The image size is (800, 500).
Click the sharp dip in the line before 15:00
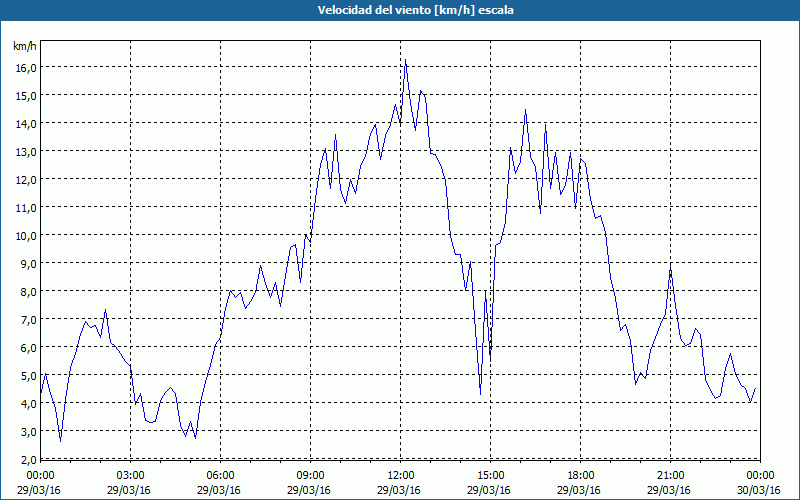tap(480, 394)
